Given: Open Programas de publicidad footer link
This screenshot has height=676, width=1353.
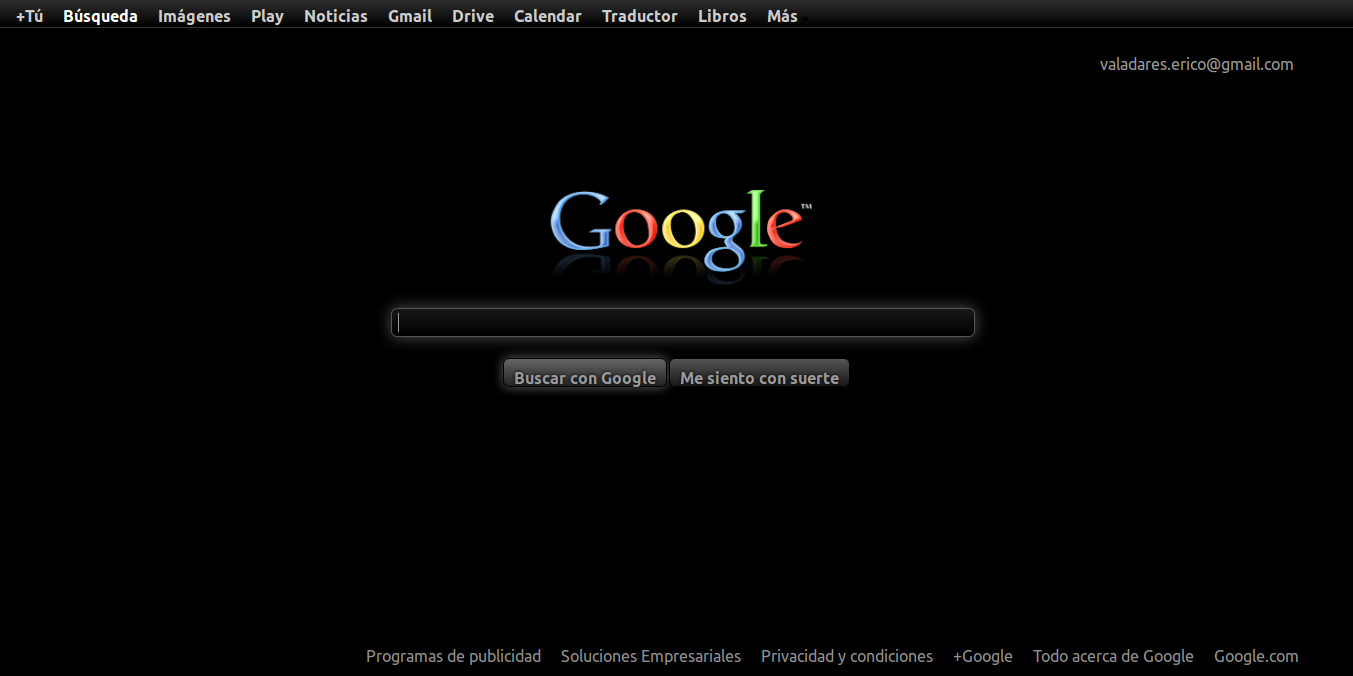Looking at the screenshot, I should click(453, 656).
